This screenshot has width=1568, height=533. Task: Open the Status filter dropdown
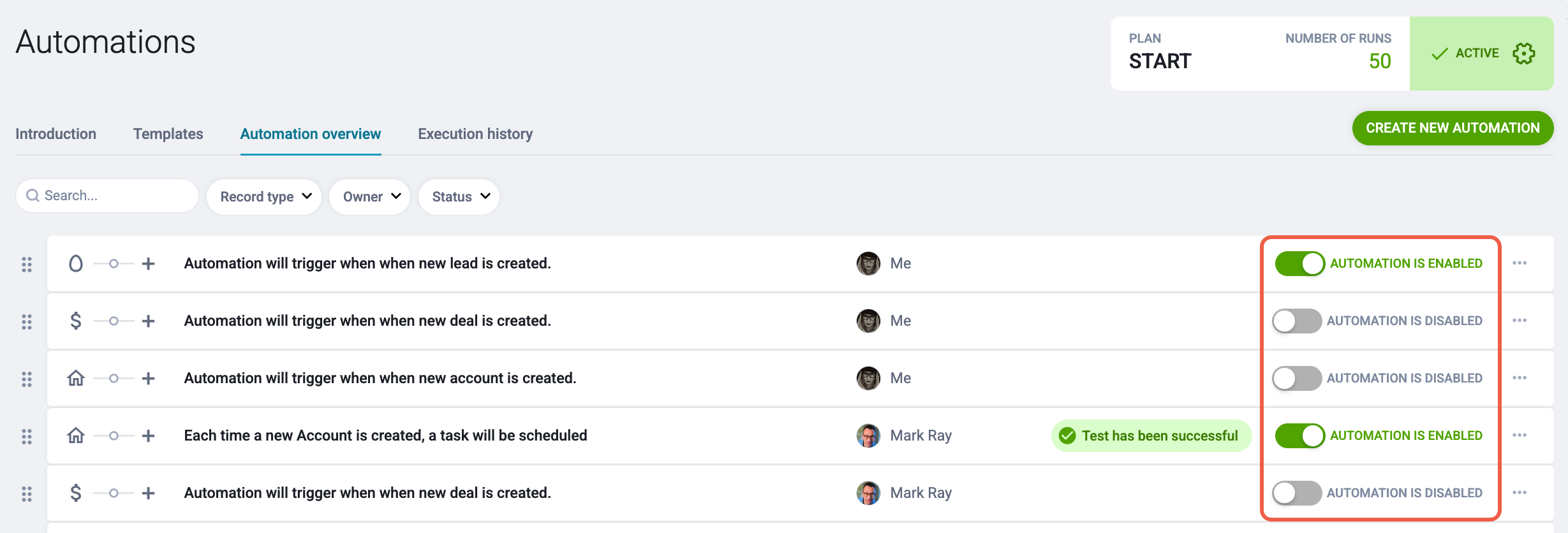point(459,196)
